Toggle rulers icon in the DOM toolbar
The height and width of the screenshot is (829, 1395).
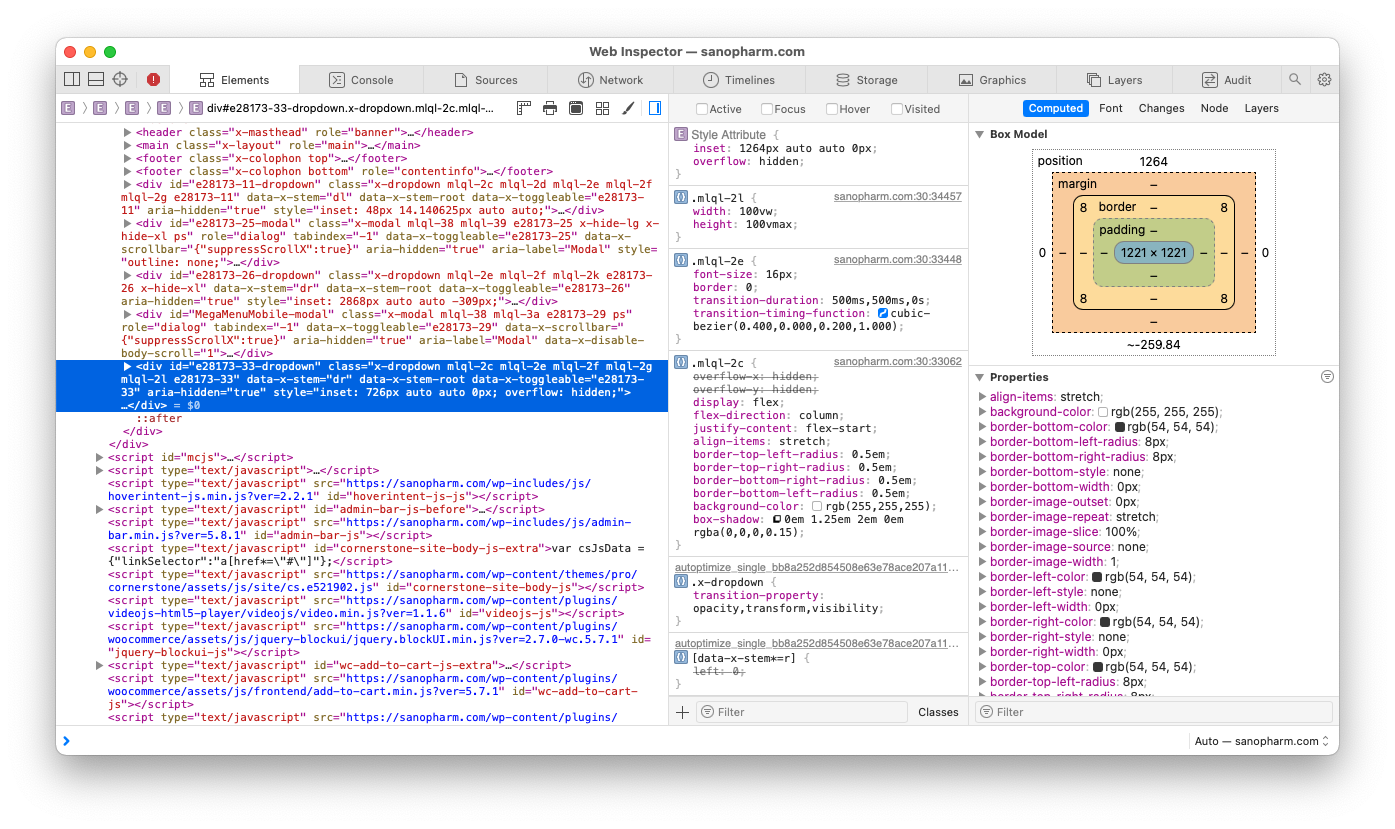[x=524, y=108]
